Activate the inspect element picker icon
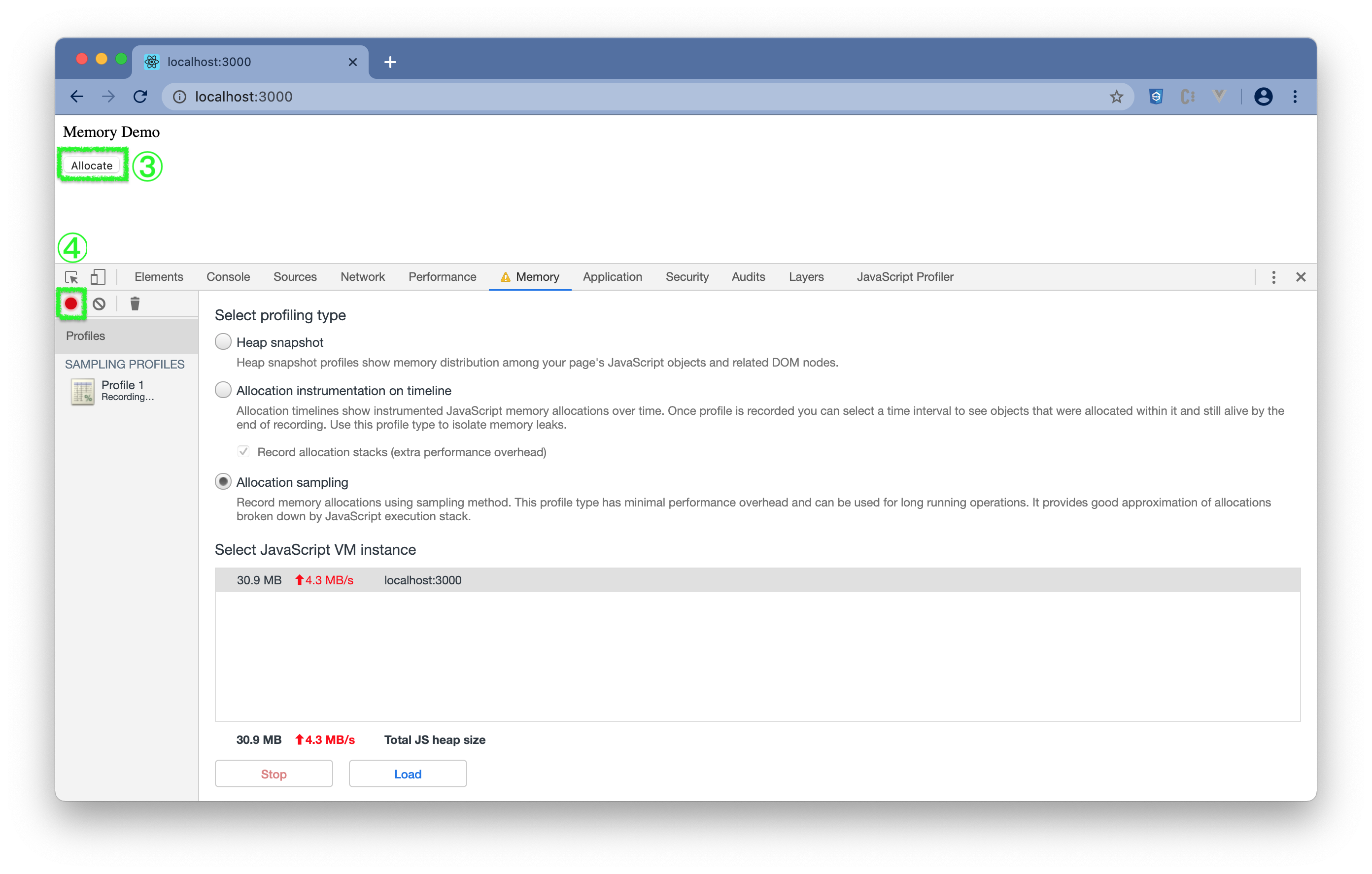1372x874 pixels. click(72, 277)
